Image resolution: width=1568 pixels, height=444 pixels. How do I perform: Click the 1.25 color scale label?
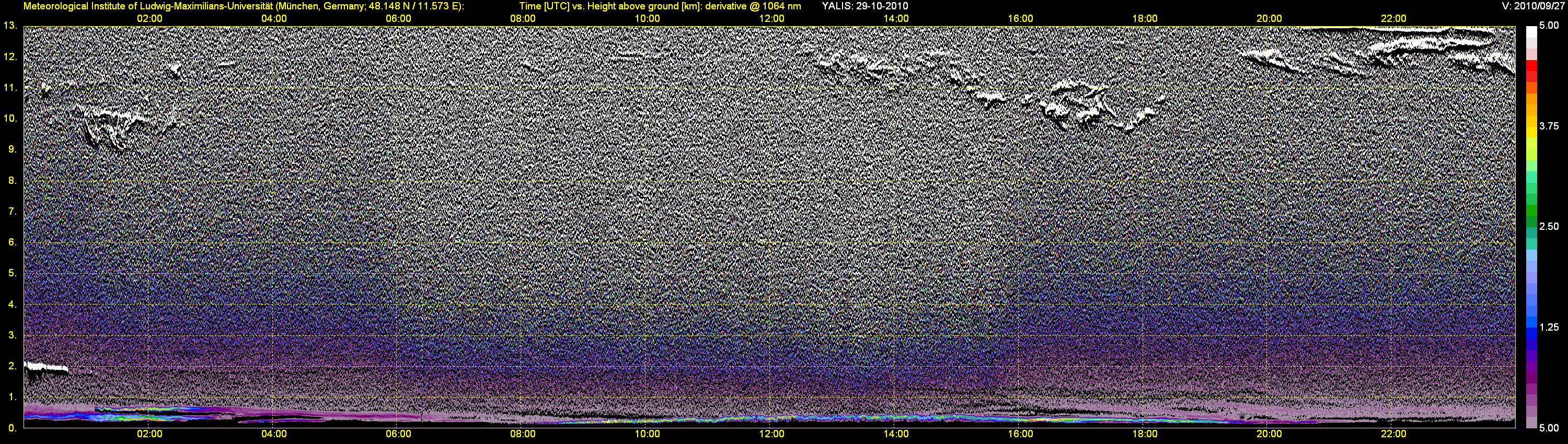point(1549,327)
